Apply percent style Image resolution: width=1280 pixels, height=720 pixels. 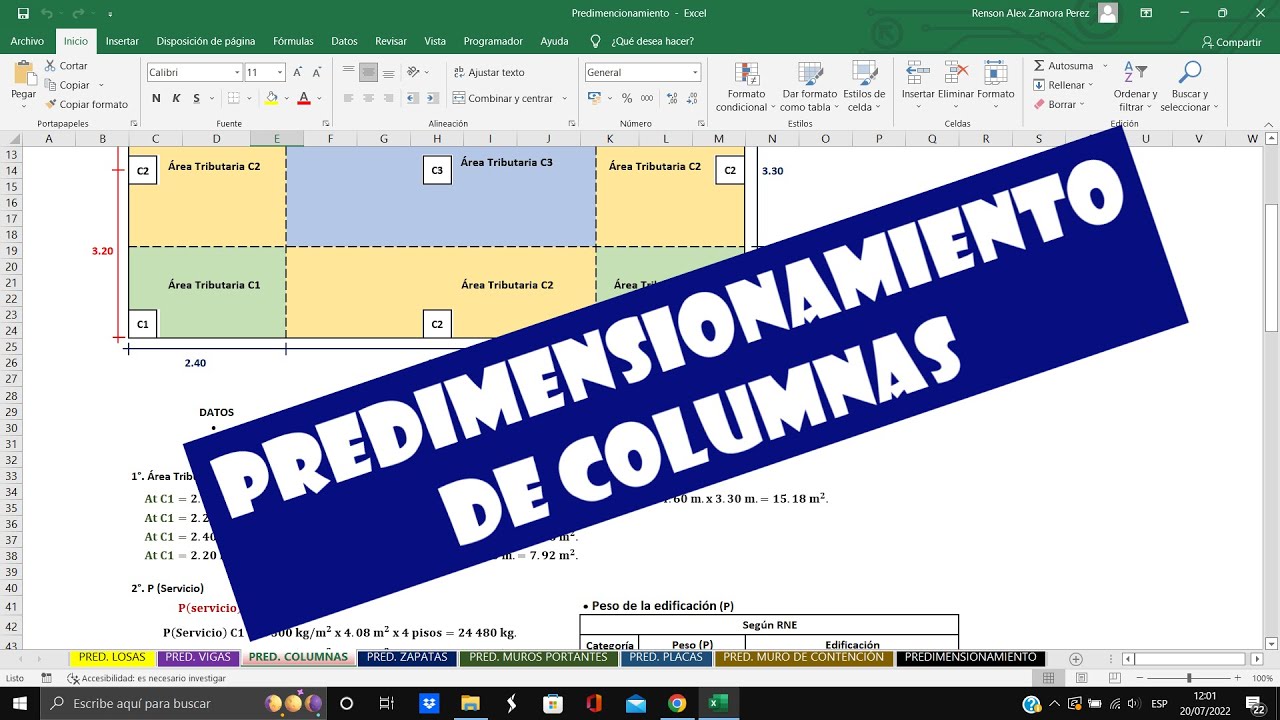(x=627, y=98)
